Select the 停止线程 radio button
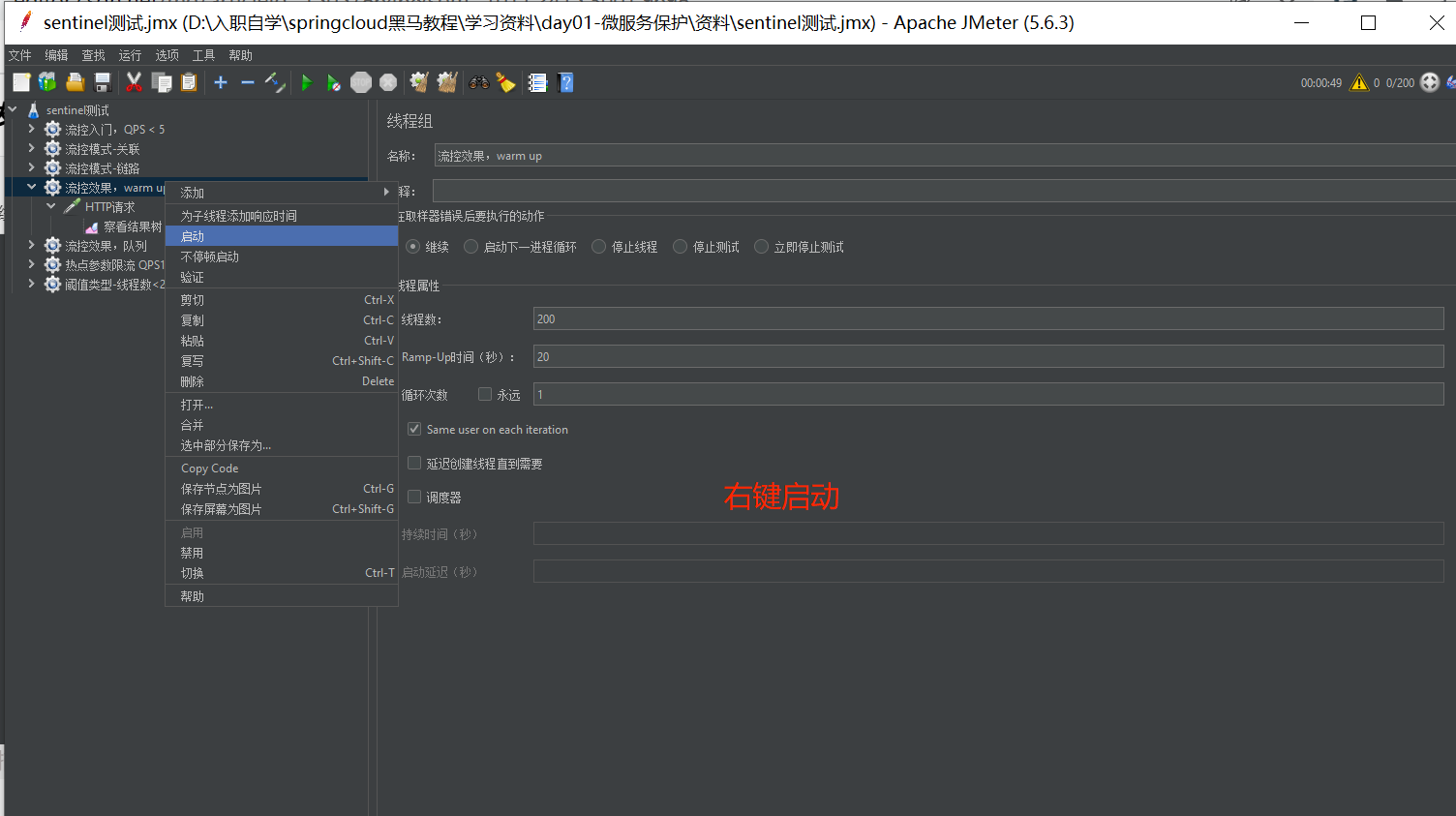Image resolution: width=1456 pixels, height=816 pixels. 599,247
